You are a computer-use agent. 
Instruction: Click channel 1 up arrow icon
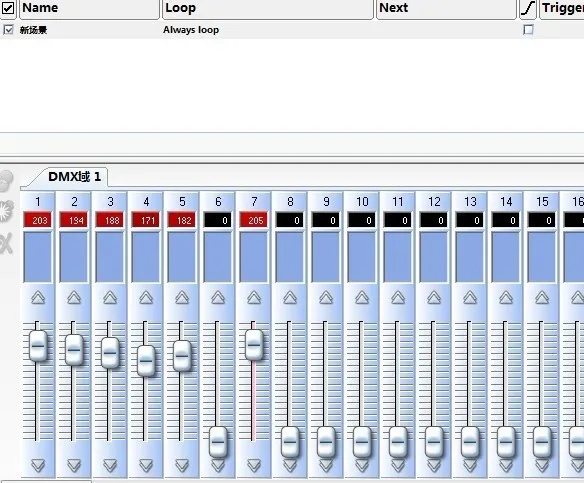[38, 298]
